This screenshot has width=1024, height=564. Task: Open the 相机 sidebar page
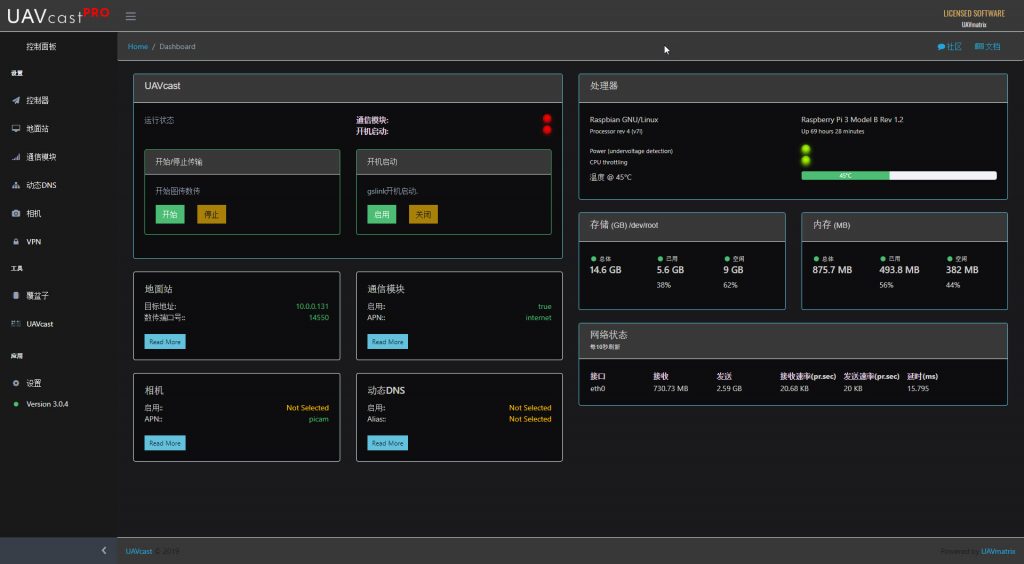point(34,213)
